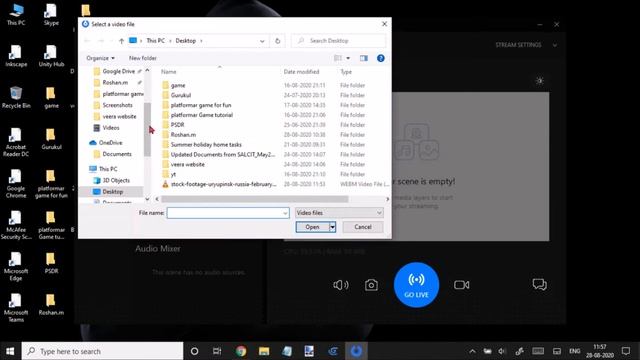Select 3D Objects in navigation pane
Viewport: 640px width, 360px height.
(x=116, y=180)
